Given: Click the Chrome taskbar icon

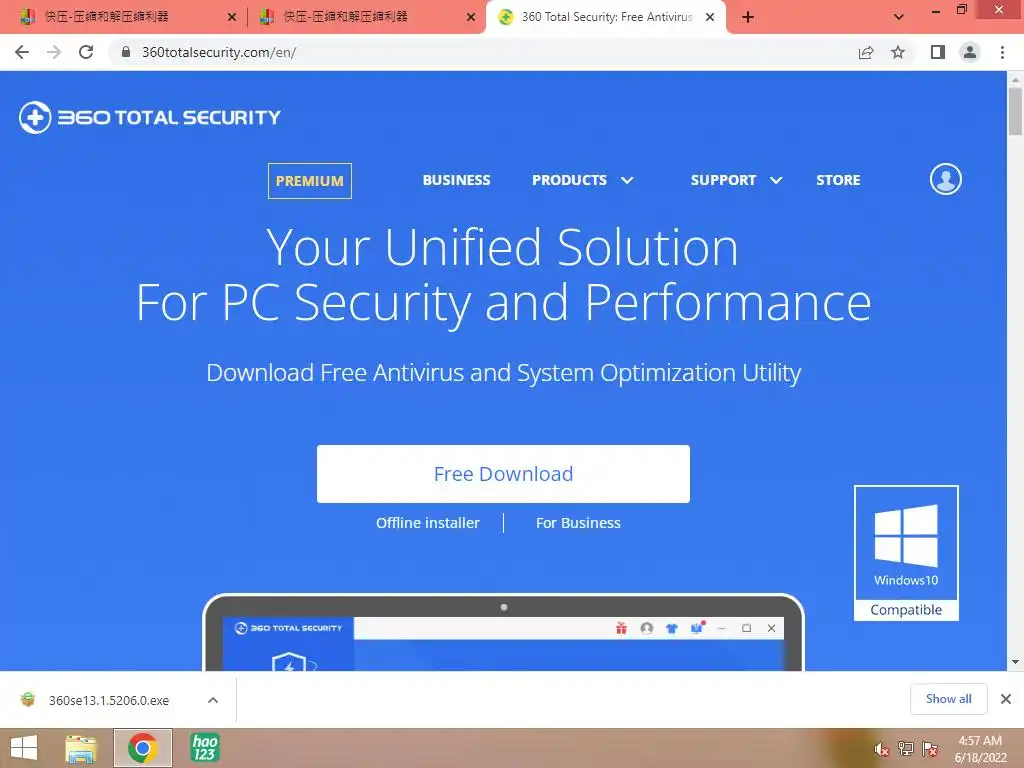Looking at the screenshot, I should [142, 748].
